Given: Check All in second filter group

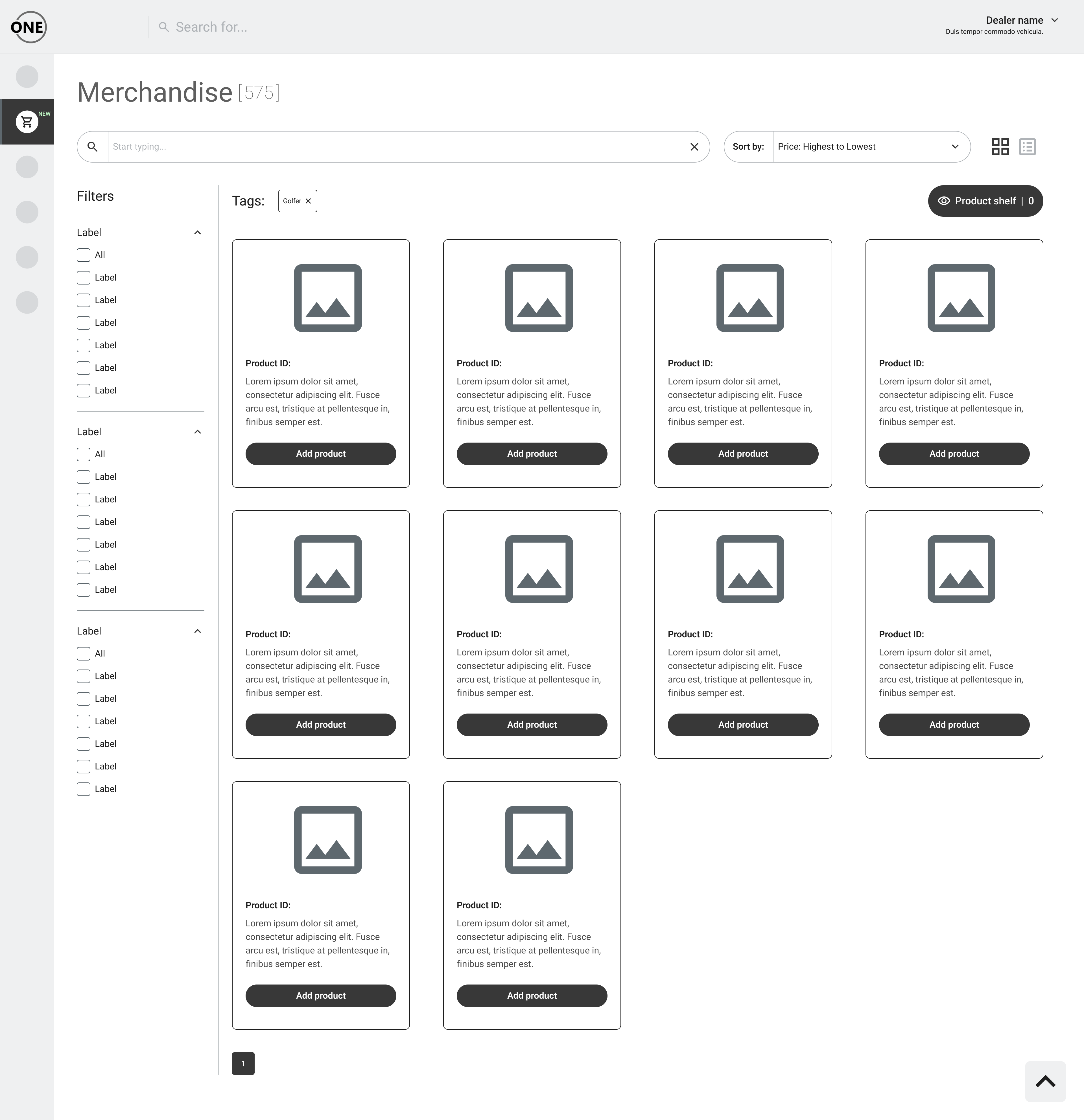Looking at the screenshot, I should [x=84, y=454].
